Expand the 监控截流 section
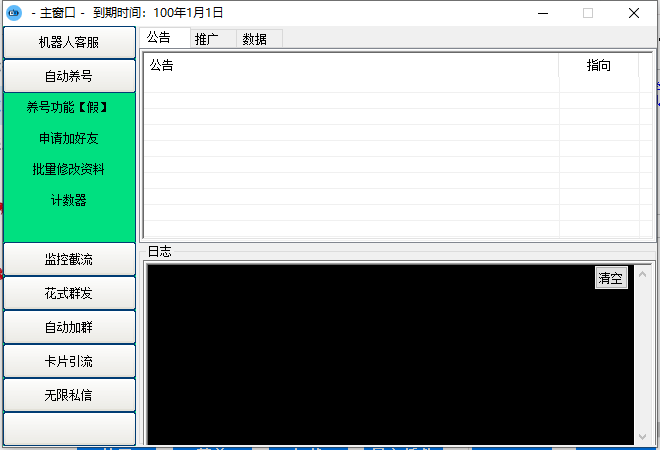This screenshot has width=660, height=450. click(69, 259)
